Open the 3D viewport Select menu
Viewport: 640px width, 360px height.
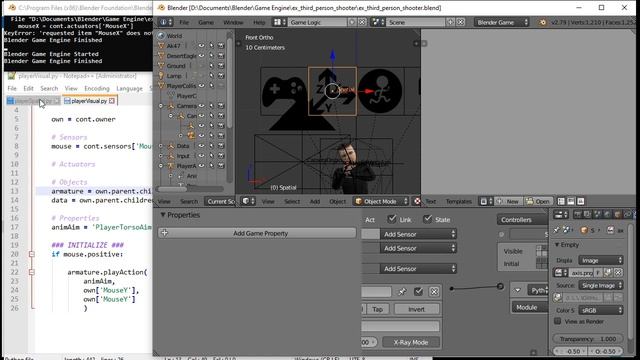pos(292,201)
